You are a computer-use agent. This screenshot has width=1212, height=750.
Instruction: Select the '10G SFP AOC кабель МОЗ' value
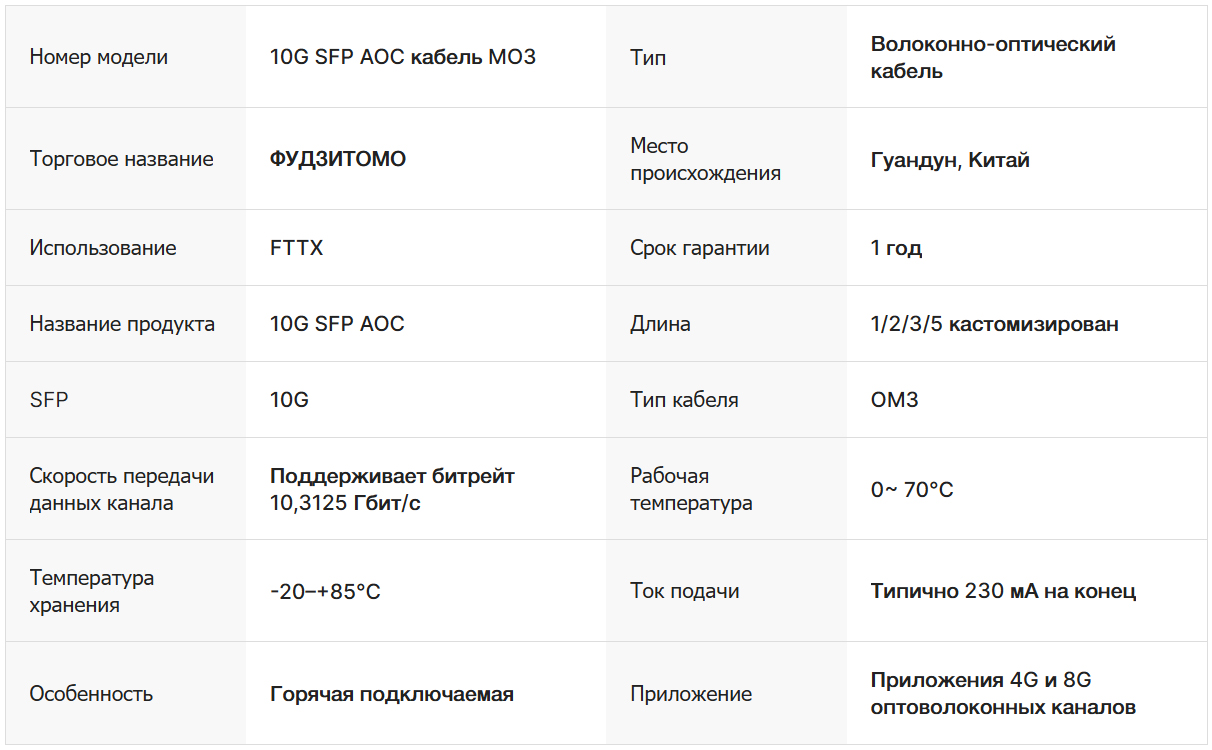pyautogui.click(x=403, y=57)
